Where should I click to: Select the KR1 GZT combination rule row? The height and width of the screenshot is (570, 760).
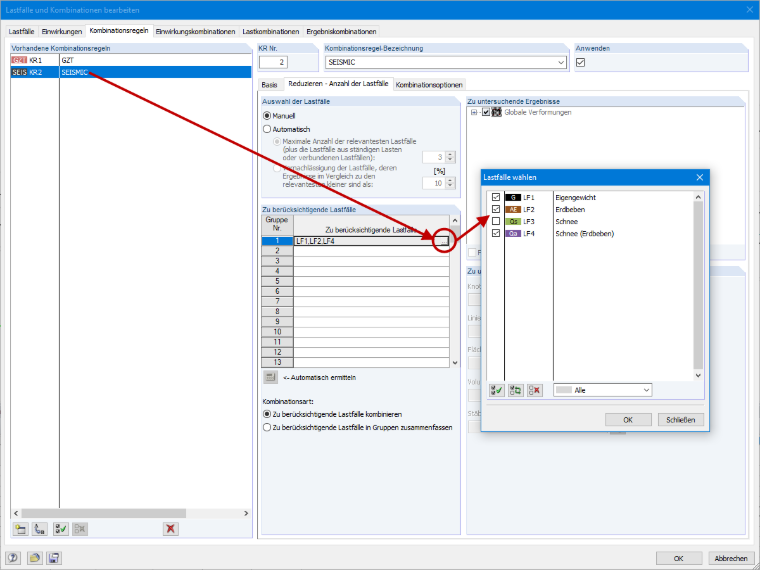(x=131, y=61)
